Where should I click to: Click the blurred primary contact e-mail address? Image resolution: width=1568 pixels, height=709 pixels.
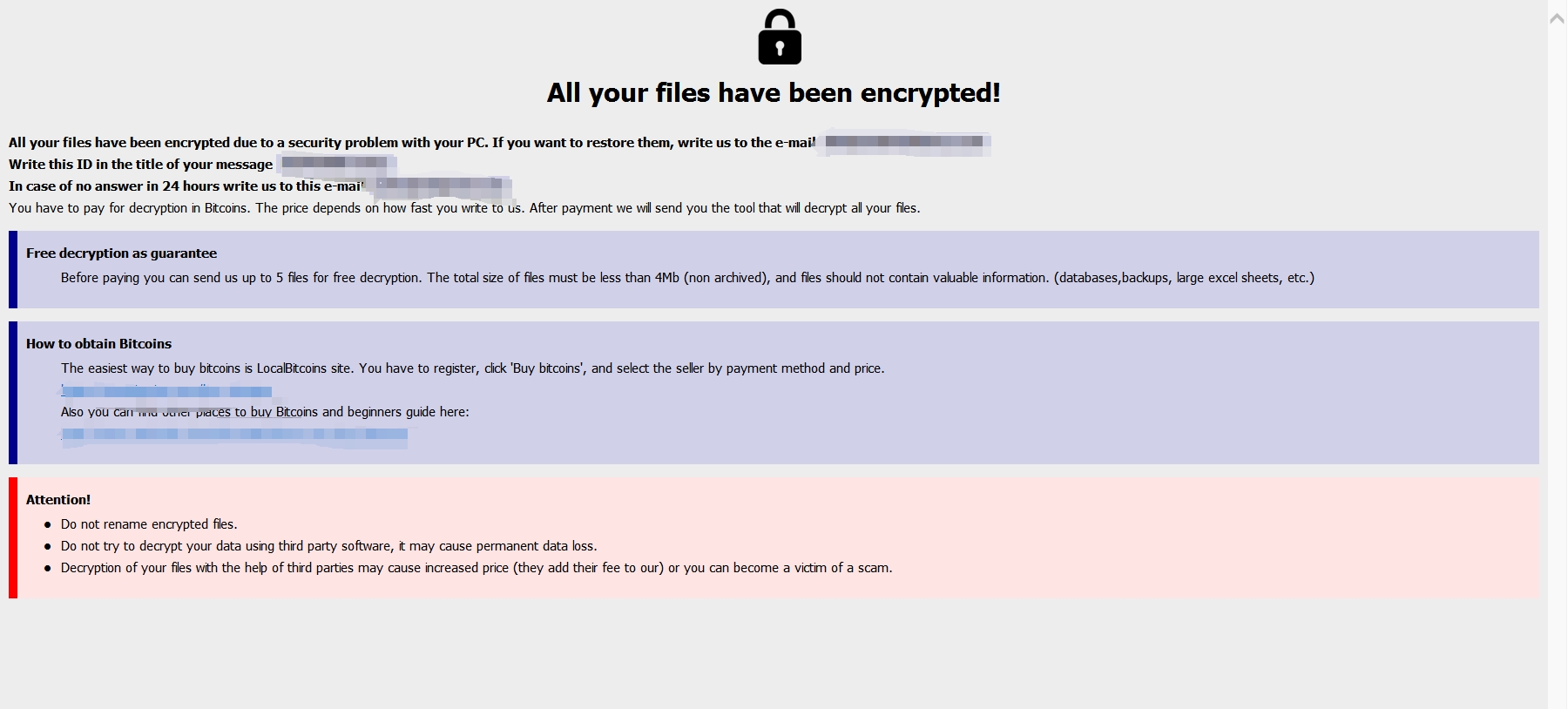(x=904, y=142)
